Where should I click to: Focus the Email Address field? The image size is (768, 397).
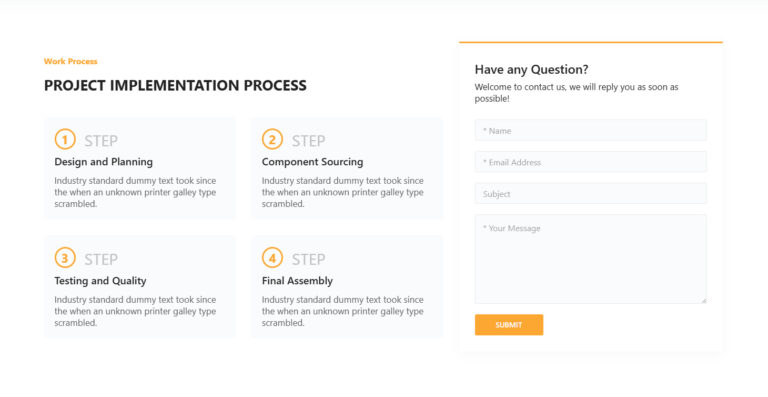[591, 162]
